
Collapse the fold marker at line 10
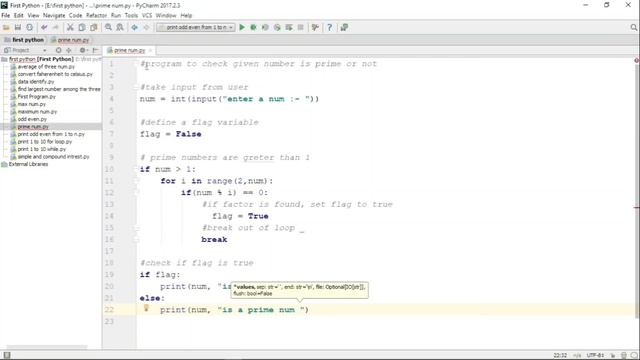[137, 169]
